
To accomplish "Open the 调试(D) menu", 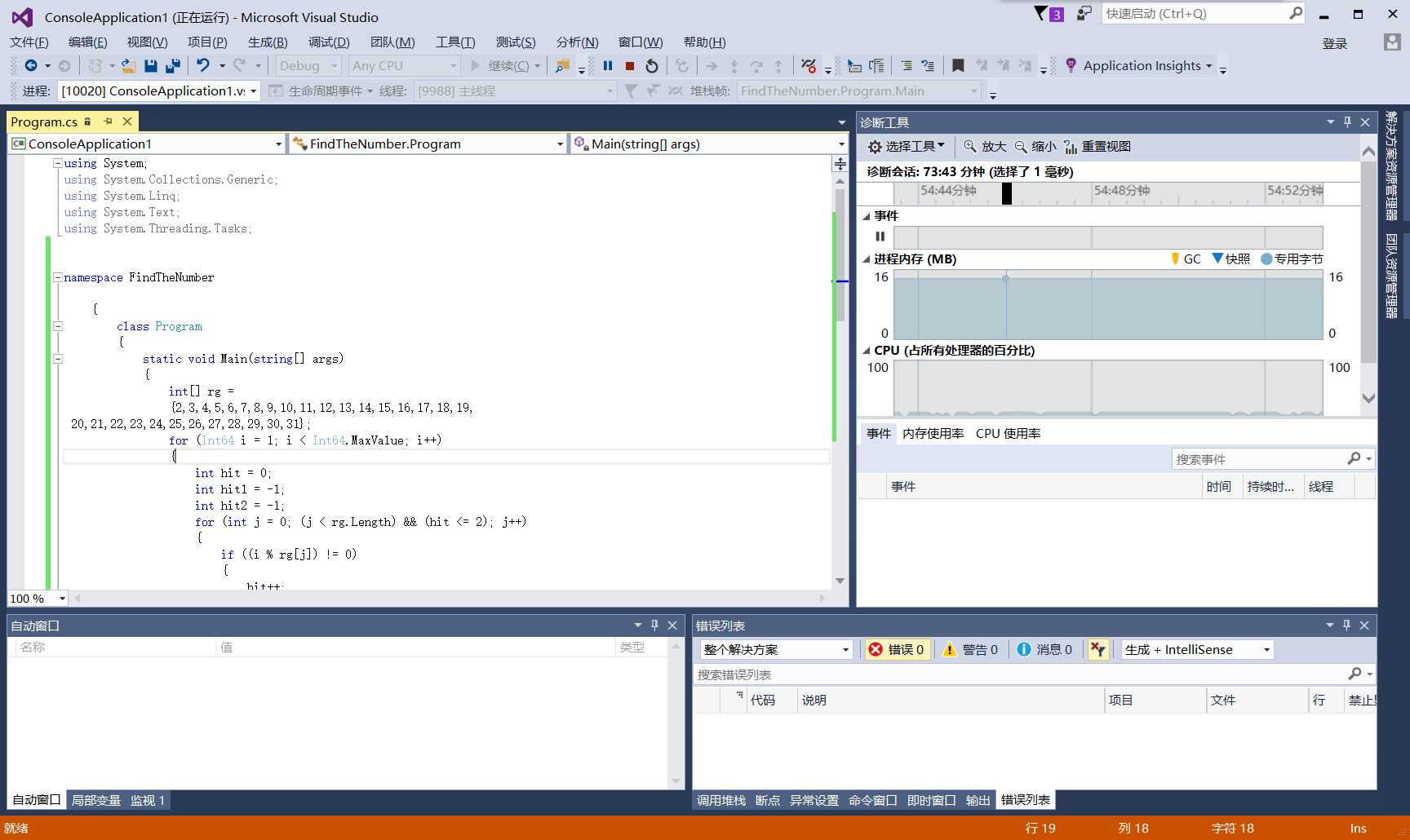I will pyautogui.click(x=329, y=42).
